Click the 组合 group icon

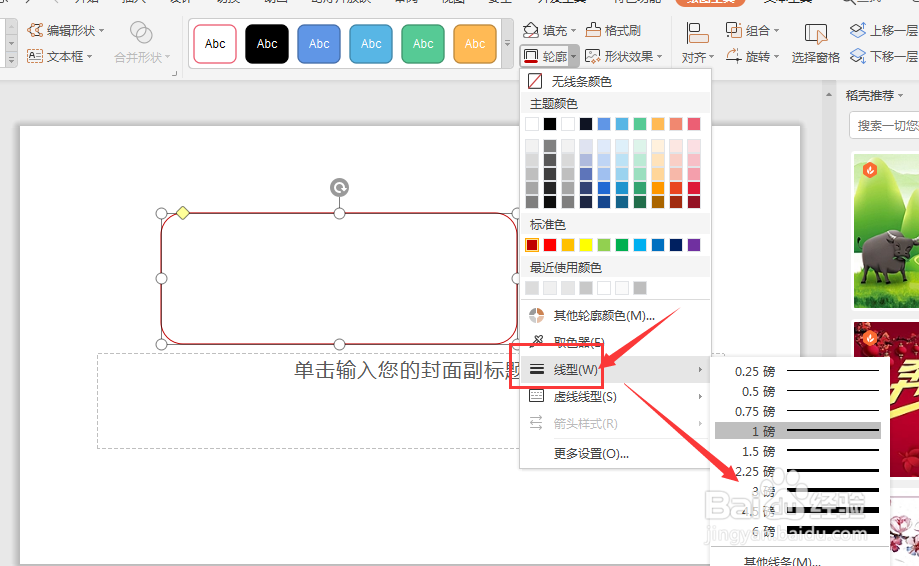[x=734, y=30]
